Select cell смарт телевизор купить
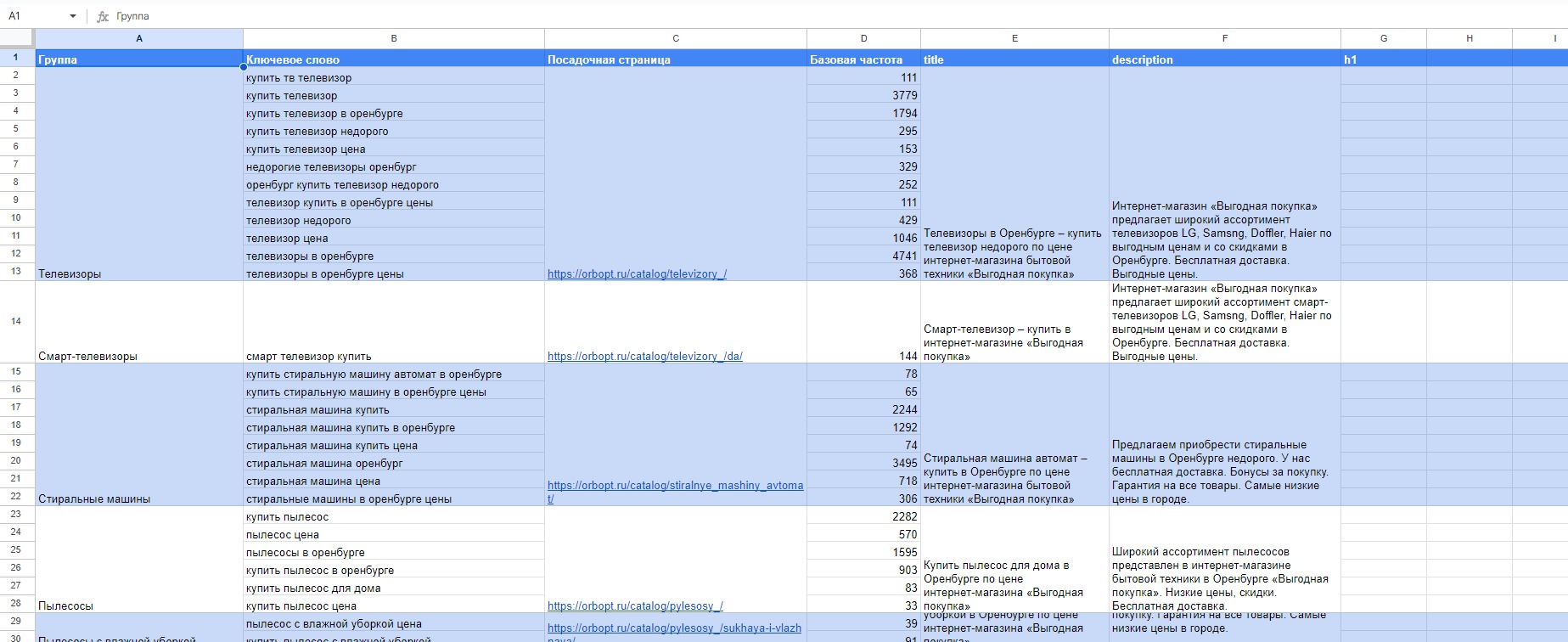Screen dimensions: 1568x642 point(394,323)
